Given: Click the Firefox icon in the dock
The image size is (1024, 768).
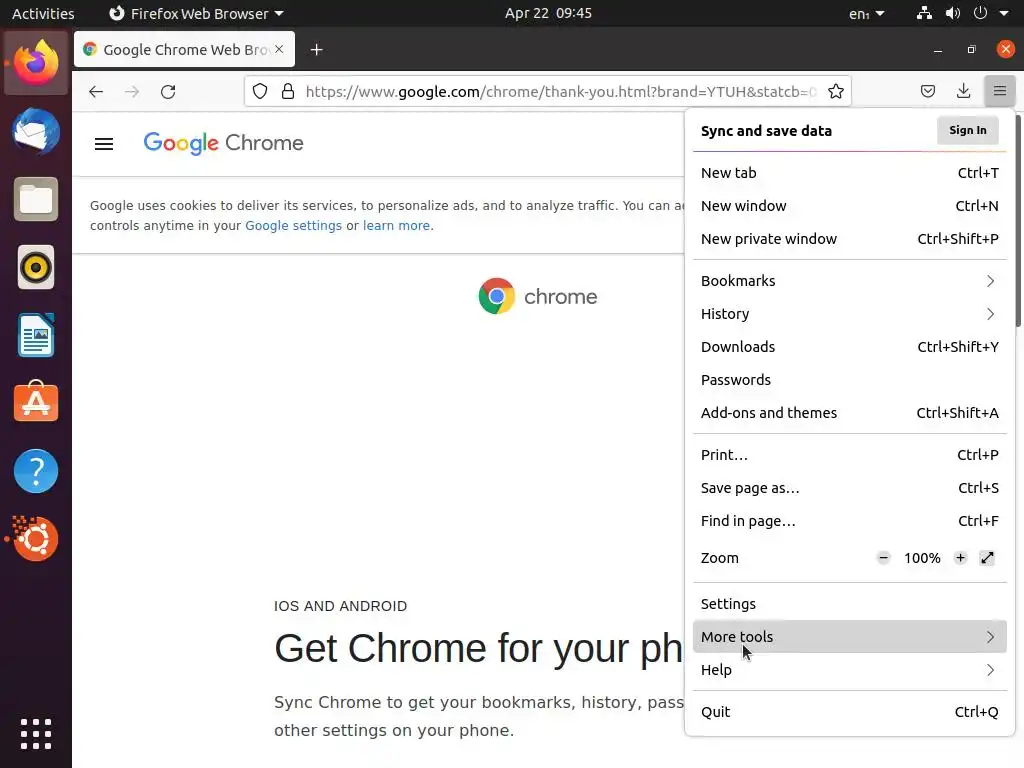Looking at the screenshot, I should [x=36, y=62].
